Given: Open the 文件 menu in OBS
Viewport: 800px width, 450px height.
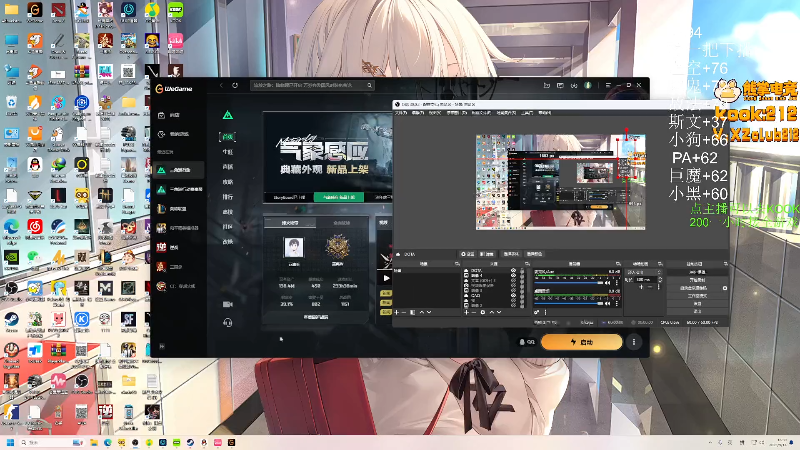Looking at the screenshot, I should click(401, 113).
